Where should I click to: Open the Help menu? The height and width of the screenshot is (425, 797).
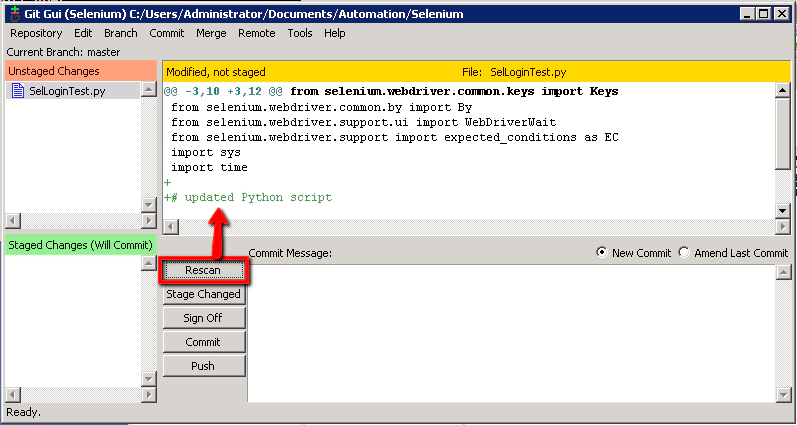click(x=334, y=33)
